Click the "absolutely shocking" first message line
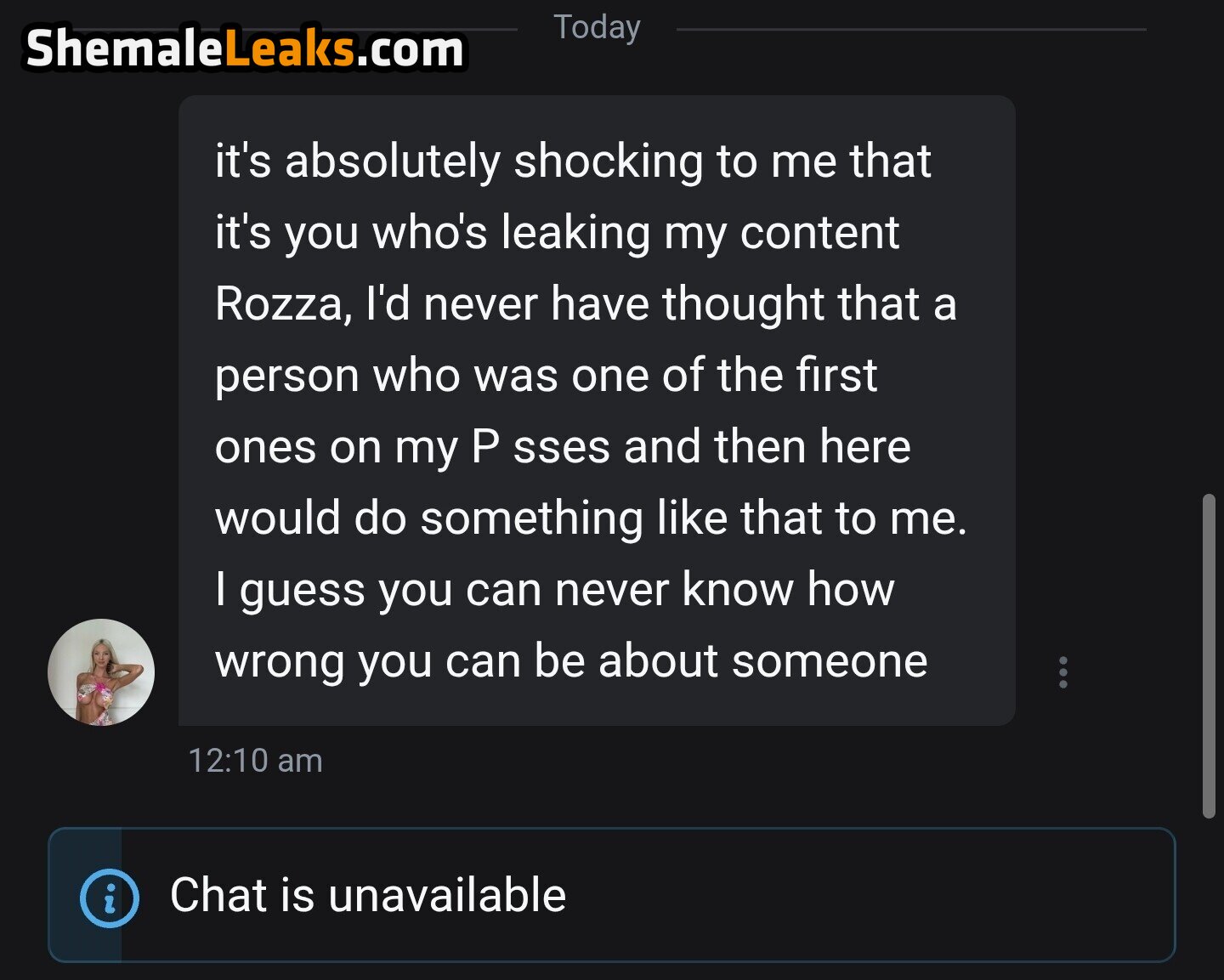This screenshot has width=1224, height=980. pos(573,161)
